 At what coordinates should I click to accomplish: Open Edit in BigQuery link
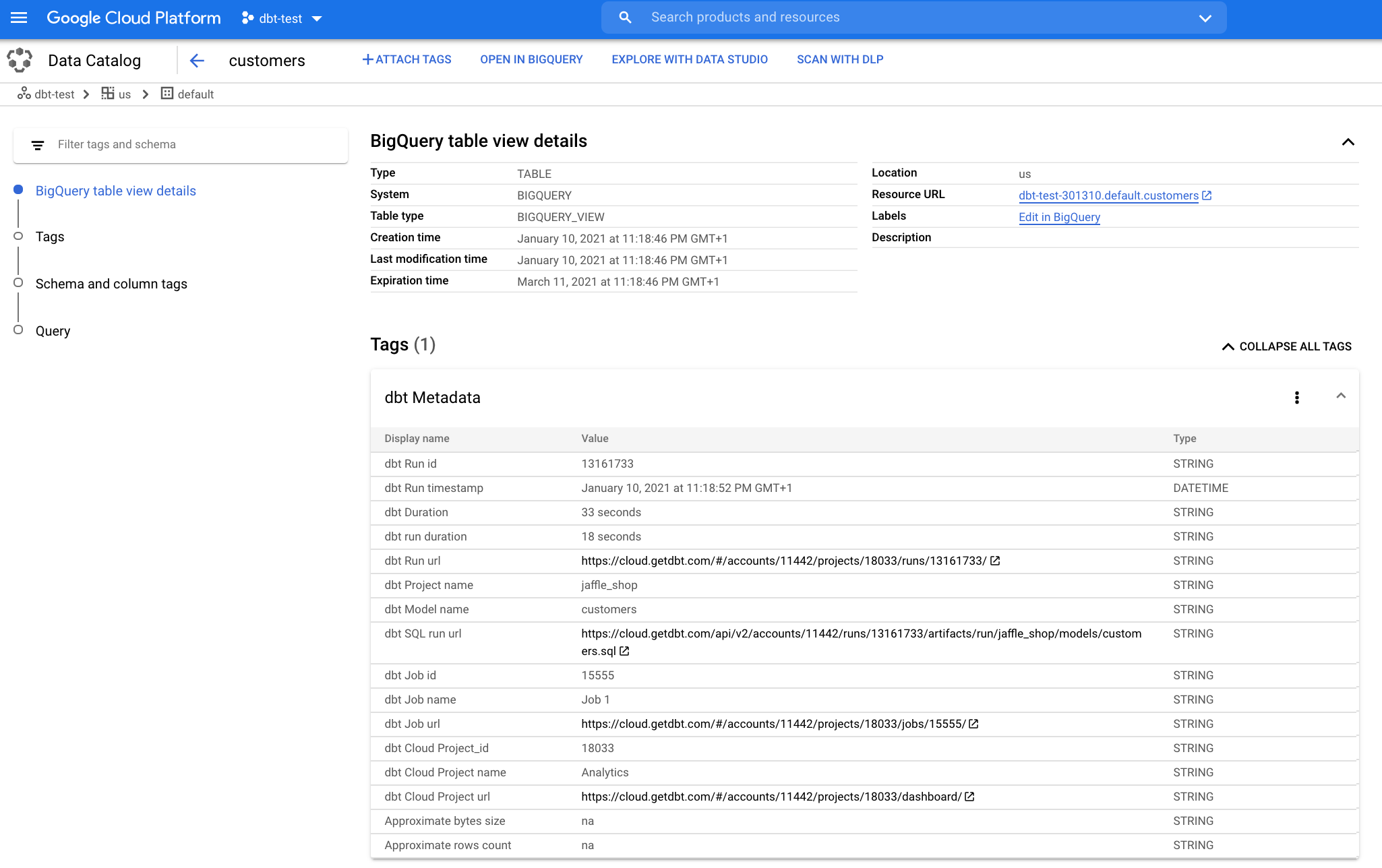tap(1059, 217)
